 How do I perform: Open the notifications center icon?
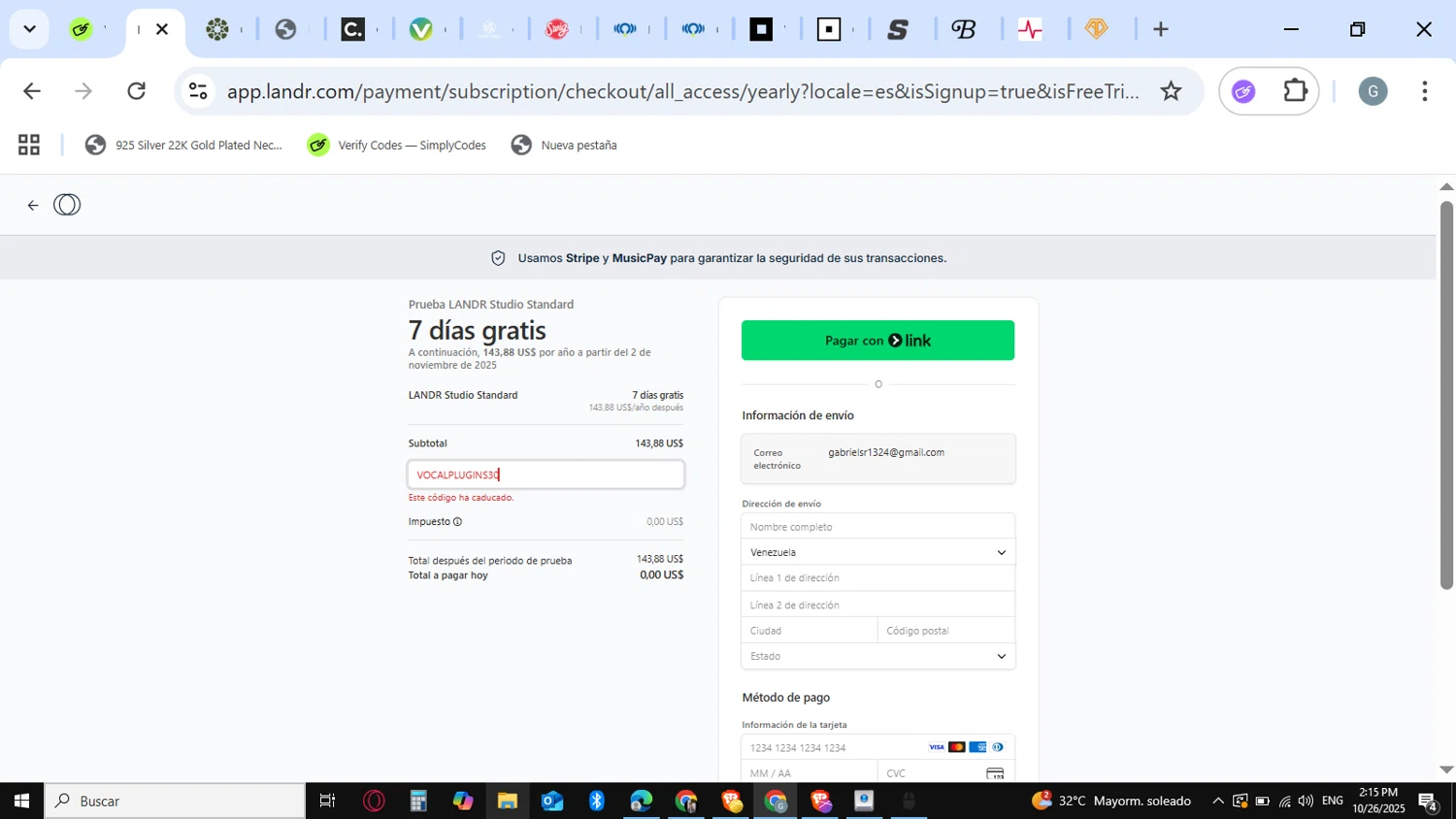1429,801
